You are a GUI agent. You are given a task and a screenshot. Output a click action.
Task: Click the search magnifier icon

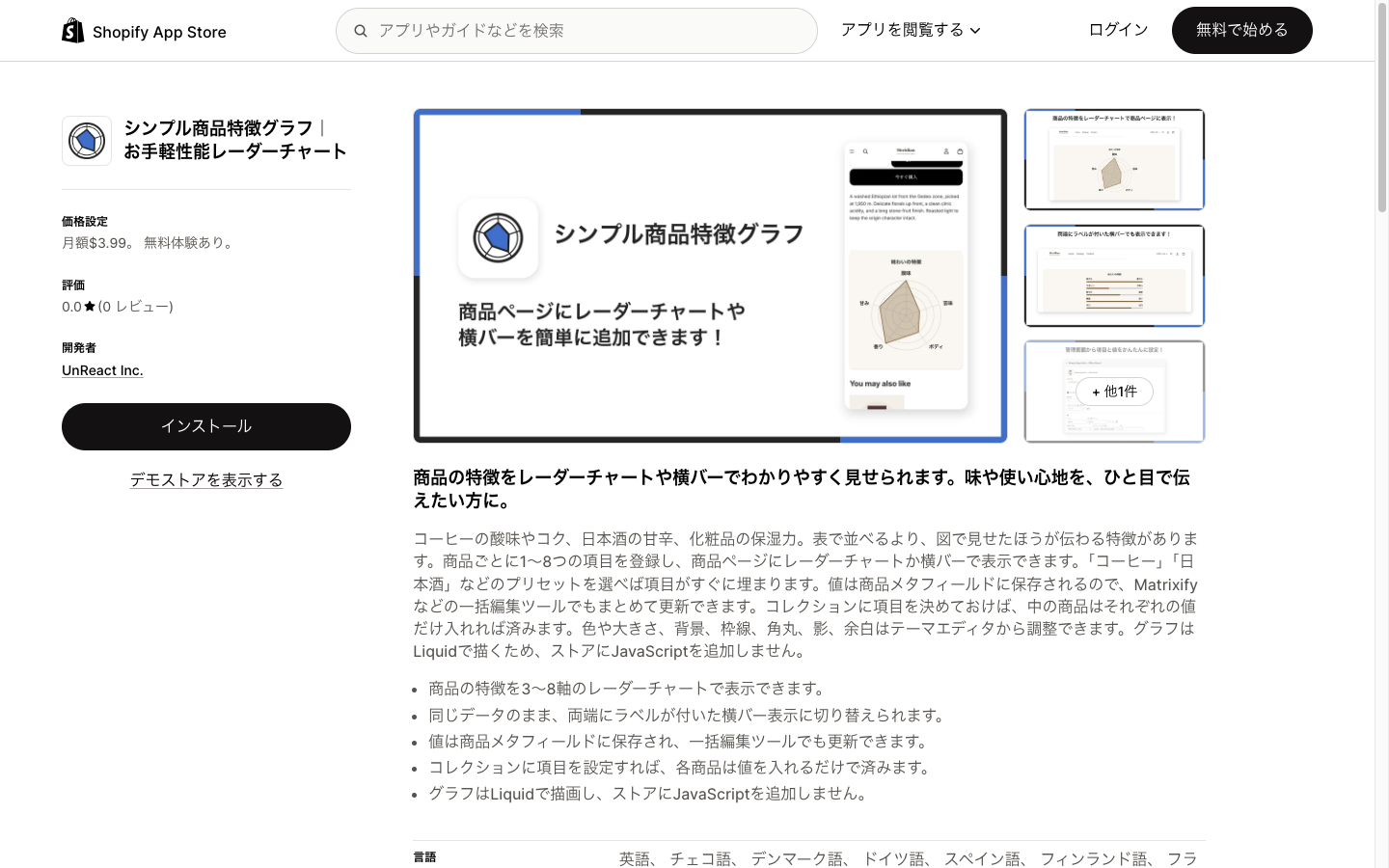361,31
